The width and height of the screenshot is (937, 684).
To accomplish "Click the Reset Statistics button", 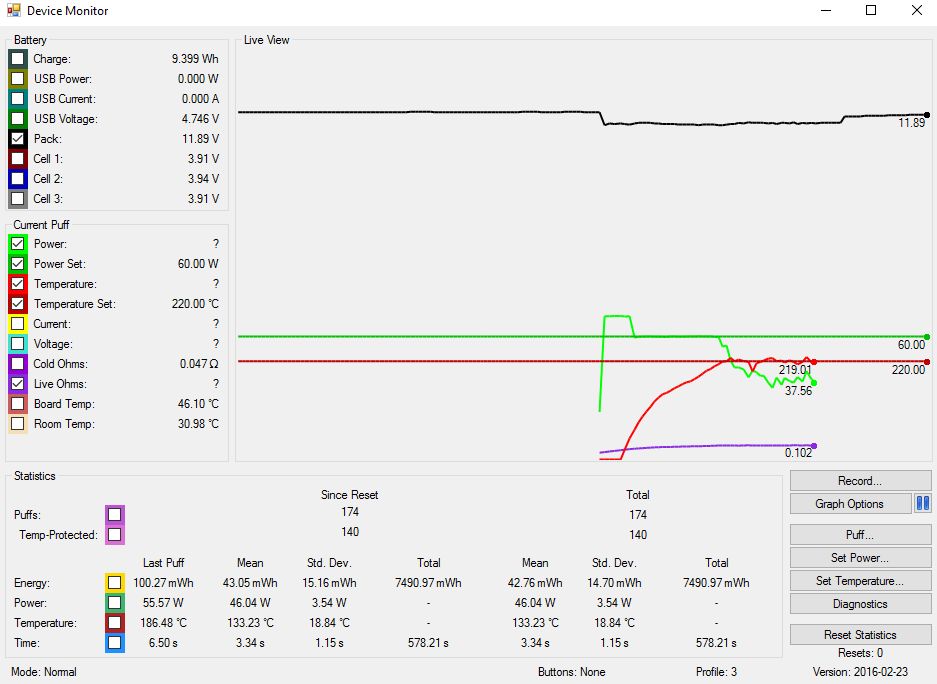I will pos(859,635).
